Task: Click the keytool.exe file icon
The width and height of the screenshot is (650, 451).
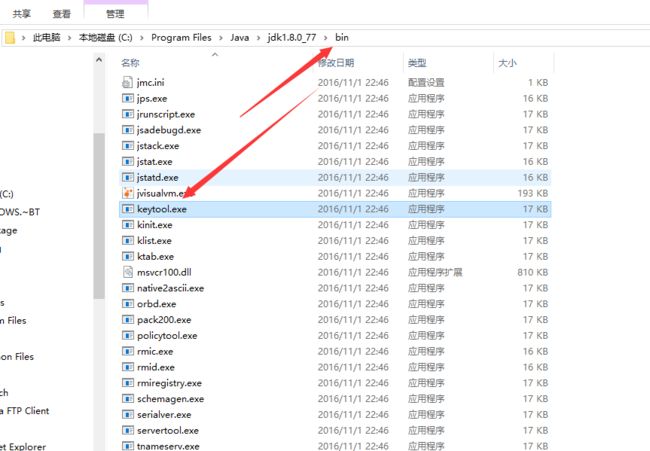Action: (x=127, y=209)
